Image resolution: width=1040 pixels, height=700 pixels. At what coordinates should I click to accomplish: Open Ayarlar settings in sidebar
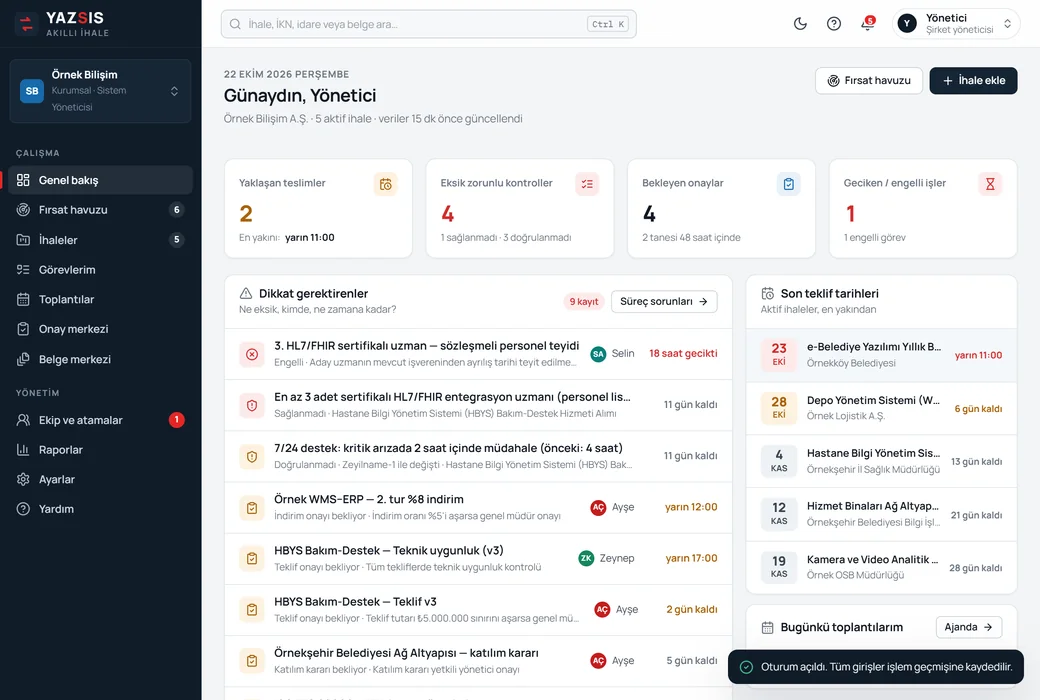click(101, 479)
